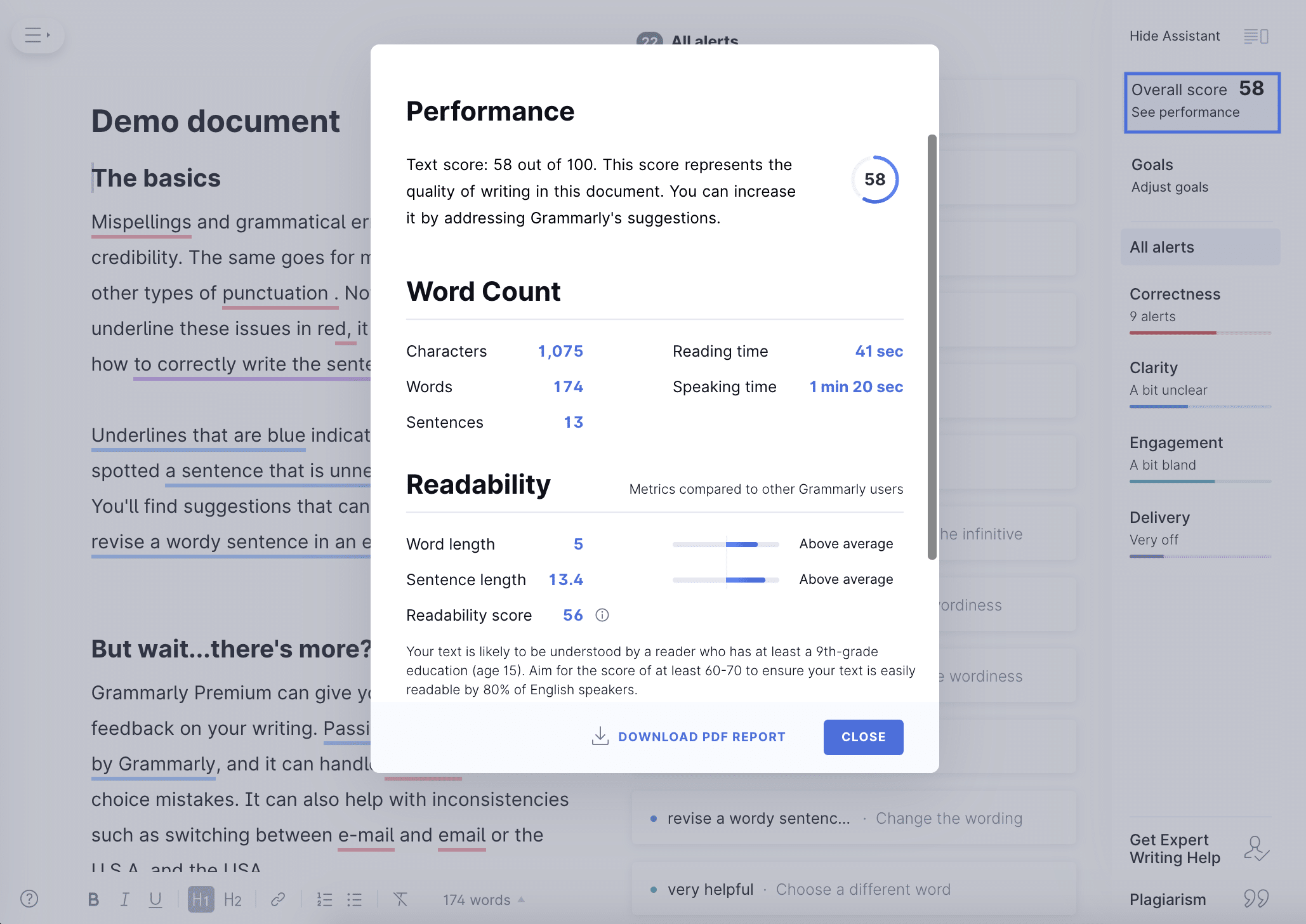Image resolution: width=1306 pixels, height=924 pixels.
Task: Toggle underline formatting
Action: (x=155, y=899)
